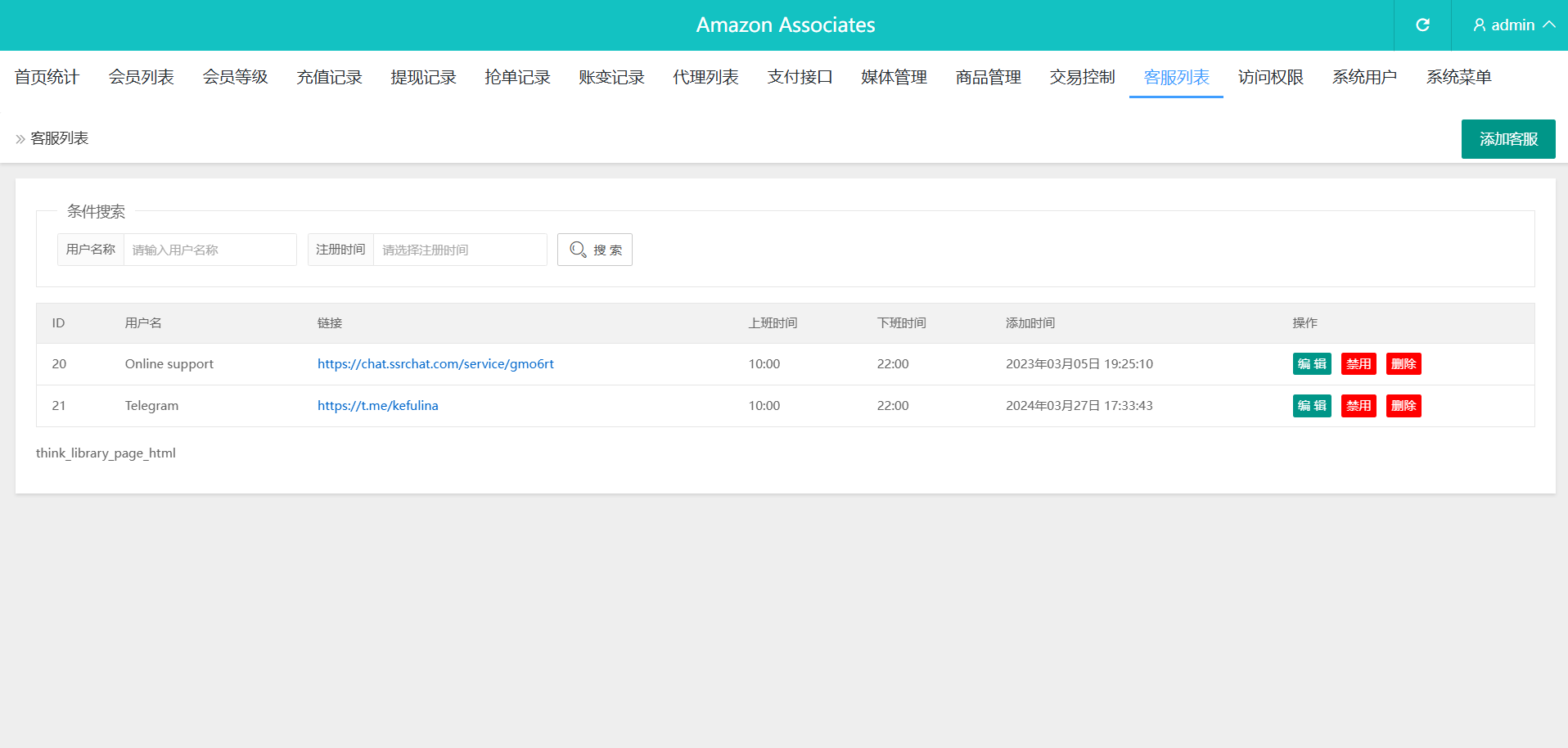This screenshot has height=748, width=1568.
Task: Open the t.me/kefulina link
Action: pos(377,406)
